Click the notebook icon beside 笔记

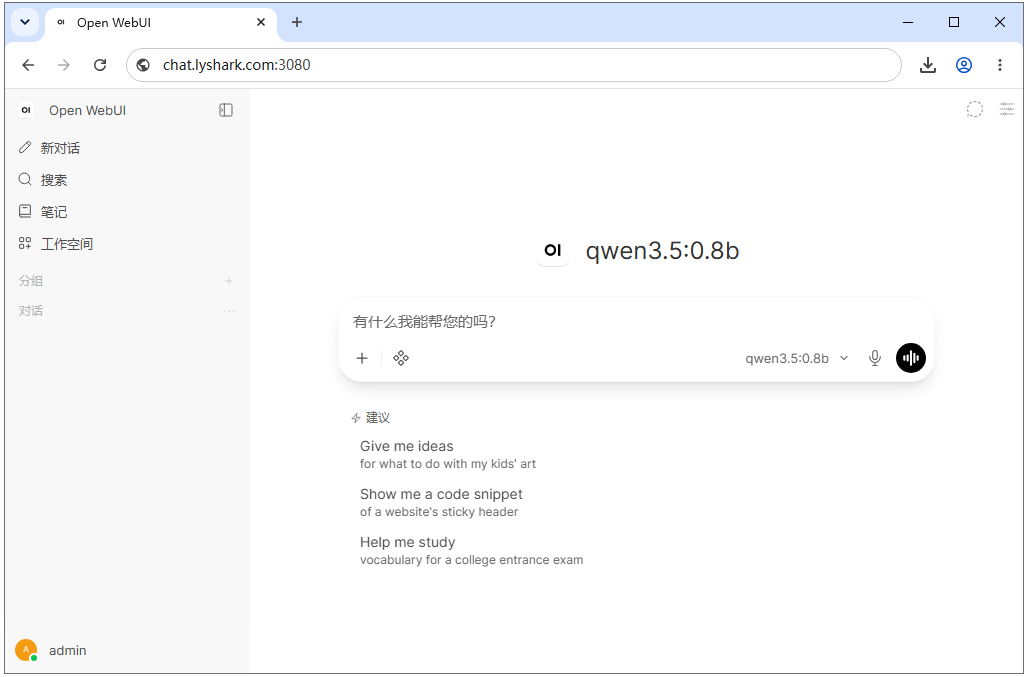coord(25,211)
